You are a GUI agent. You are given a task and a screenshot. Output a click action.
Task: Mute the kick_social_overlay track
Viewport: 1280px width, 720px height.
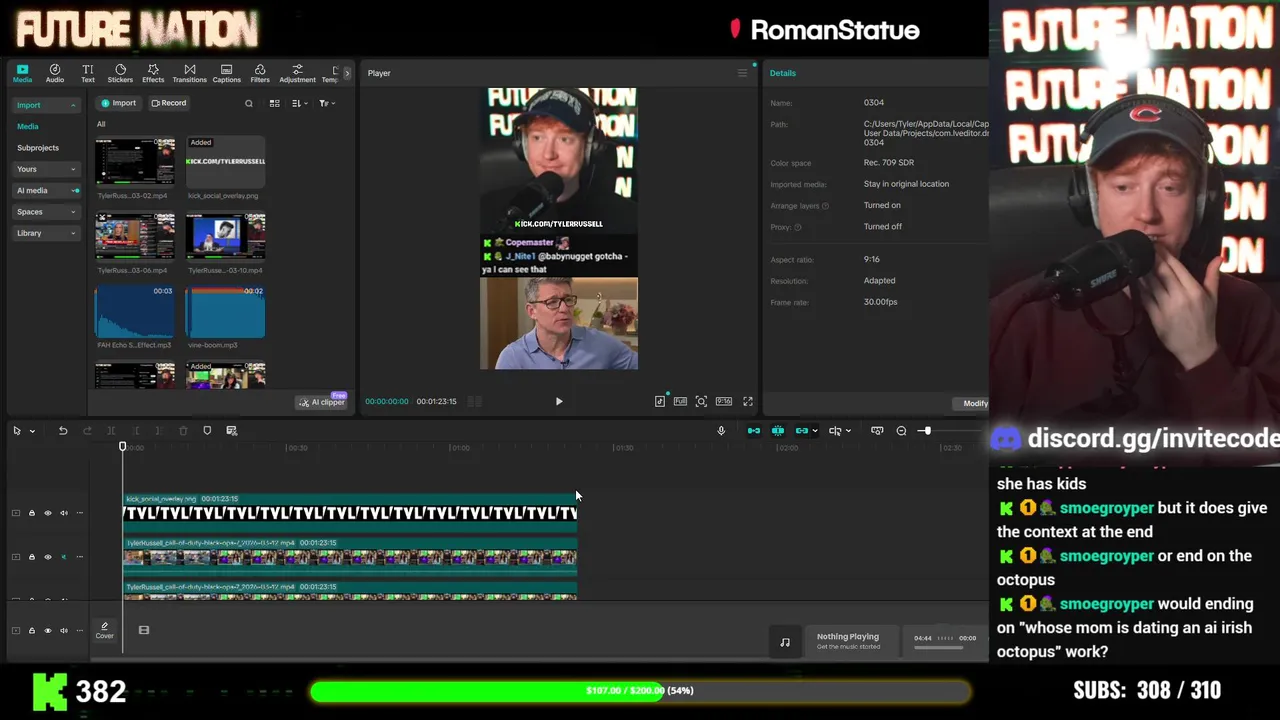[64, 513]
